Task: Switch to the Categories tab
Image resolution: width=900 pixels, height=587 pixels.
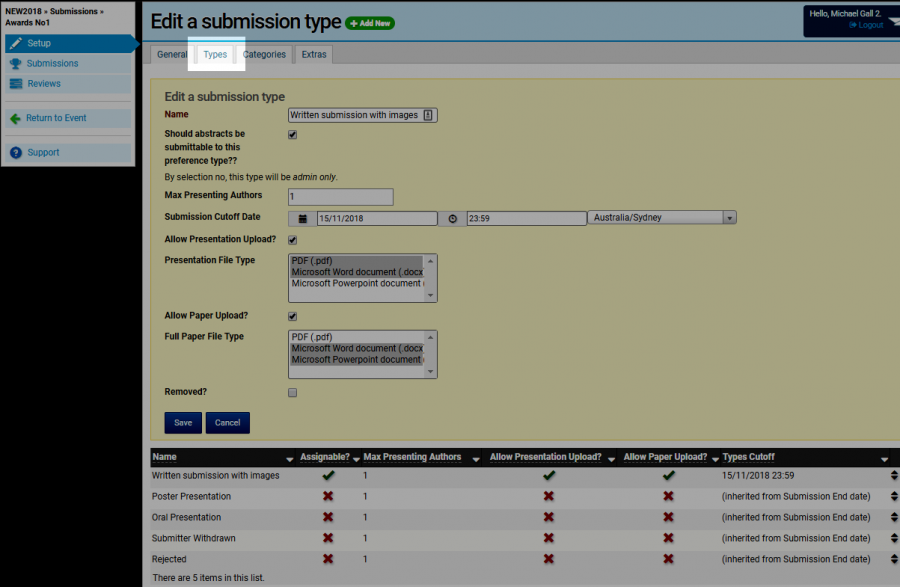Action: pos(264,55)
